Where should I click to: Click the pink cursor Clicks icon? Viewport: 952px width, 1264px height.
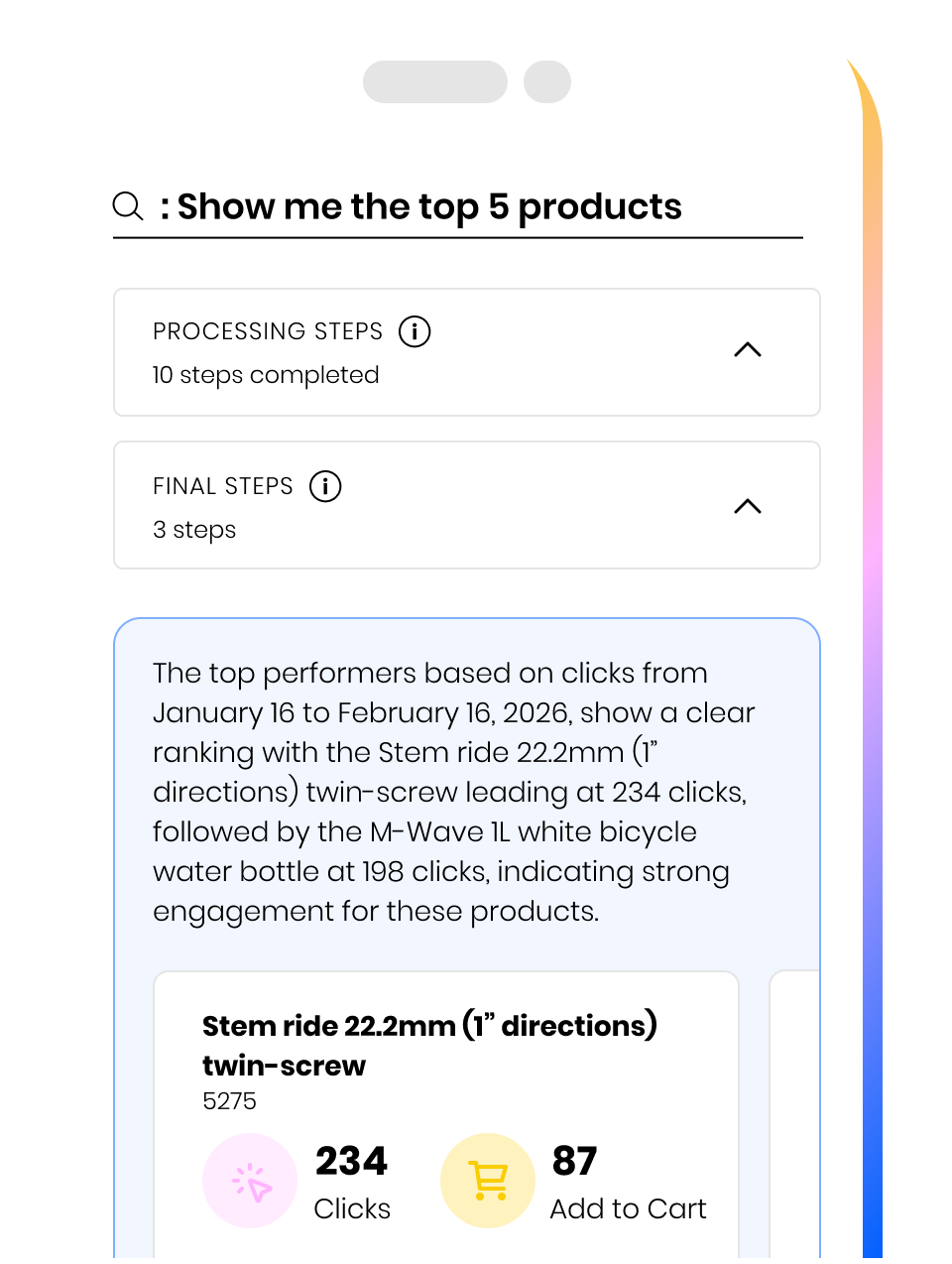(x=250, y=1181)
